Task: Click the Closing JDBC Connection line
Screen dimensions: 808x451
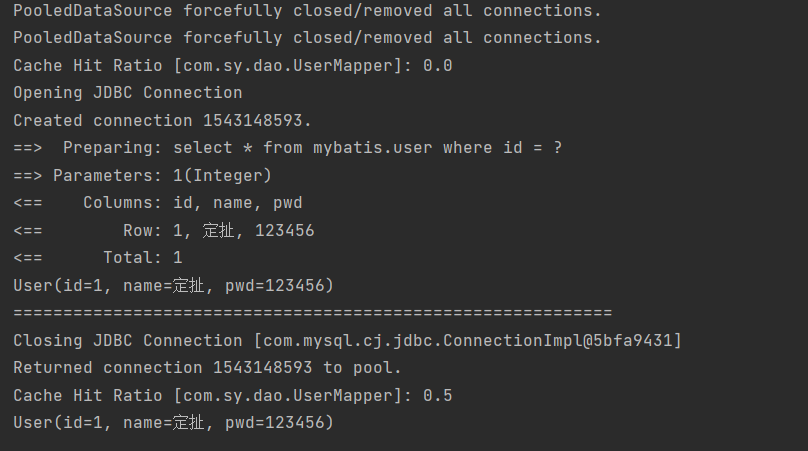Action: click(347, 341)
